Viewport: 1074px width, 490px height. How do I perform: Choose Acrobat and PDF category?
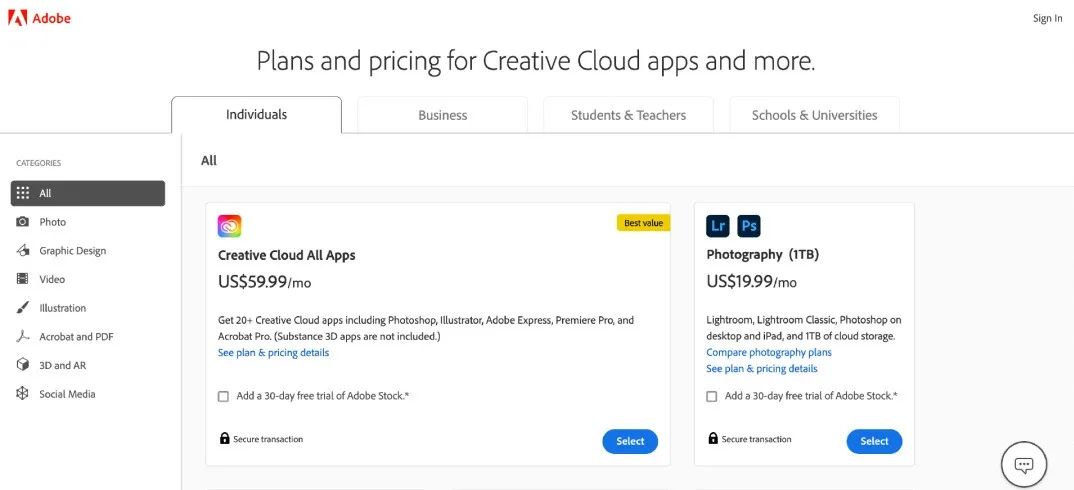click(x=76, y=337)
